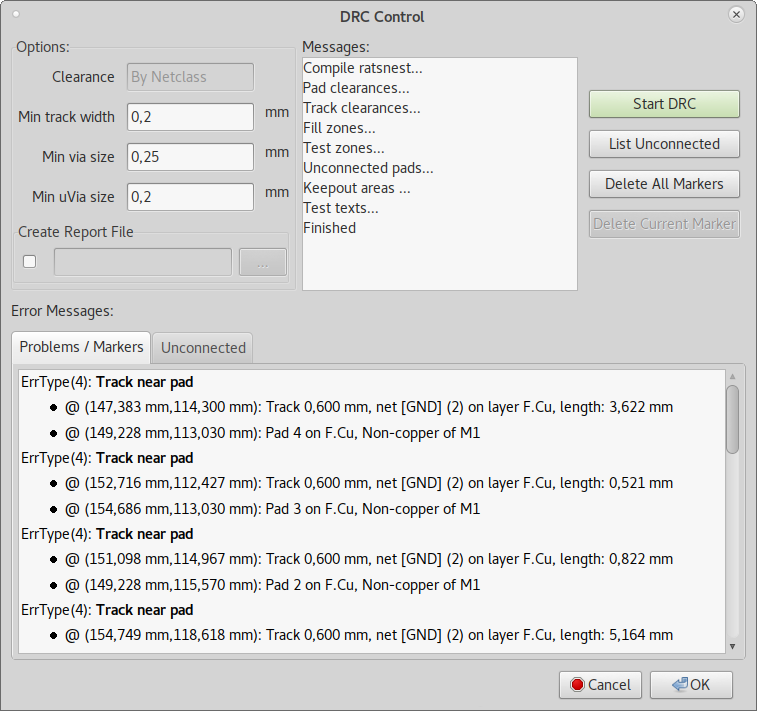Select the Pad 3 on F.Cu entry
757x711 pixels.
point(273,509)
